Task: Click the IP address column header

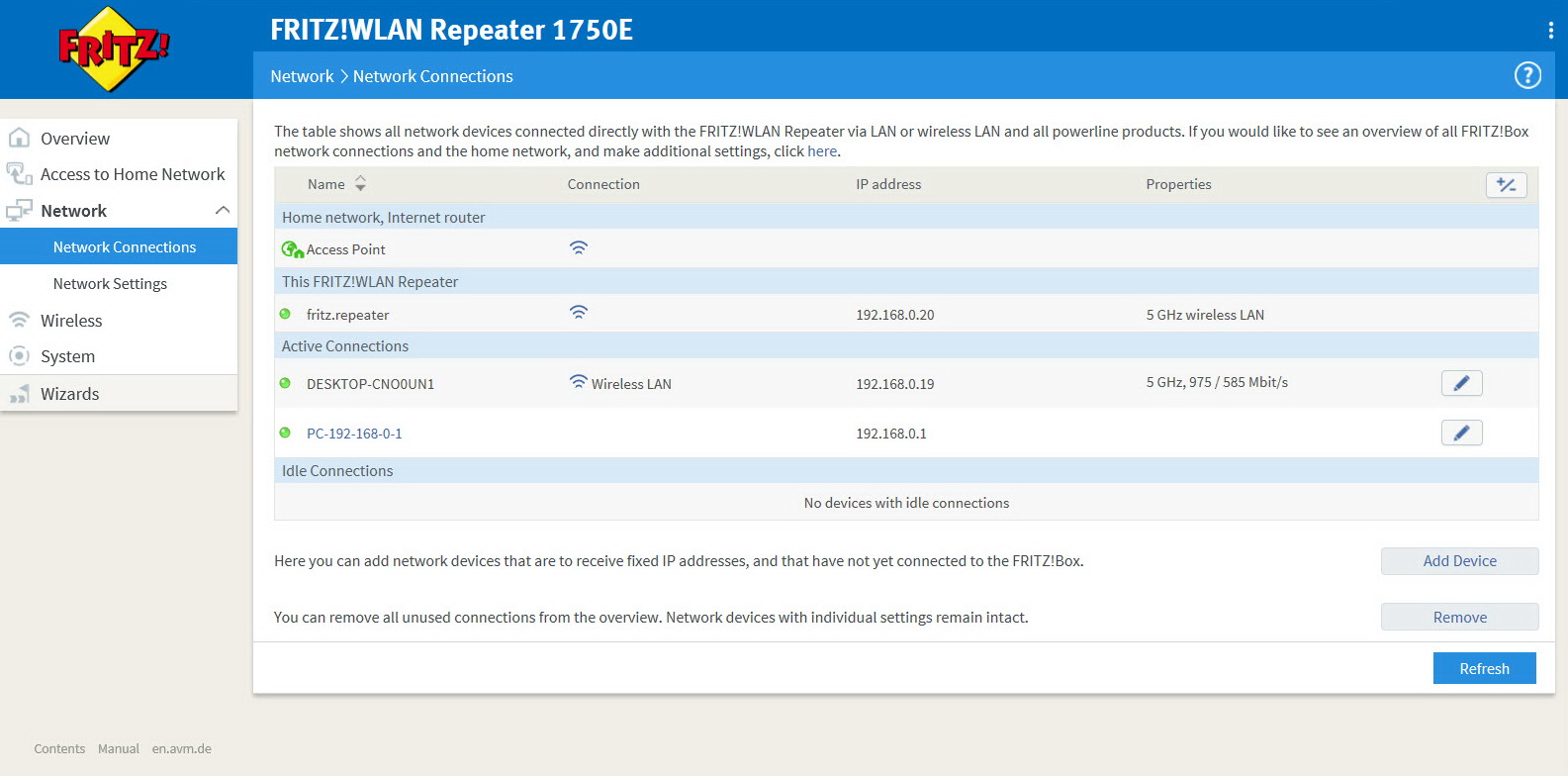Action: pos(888,184)
